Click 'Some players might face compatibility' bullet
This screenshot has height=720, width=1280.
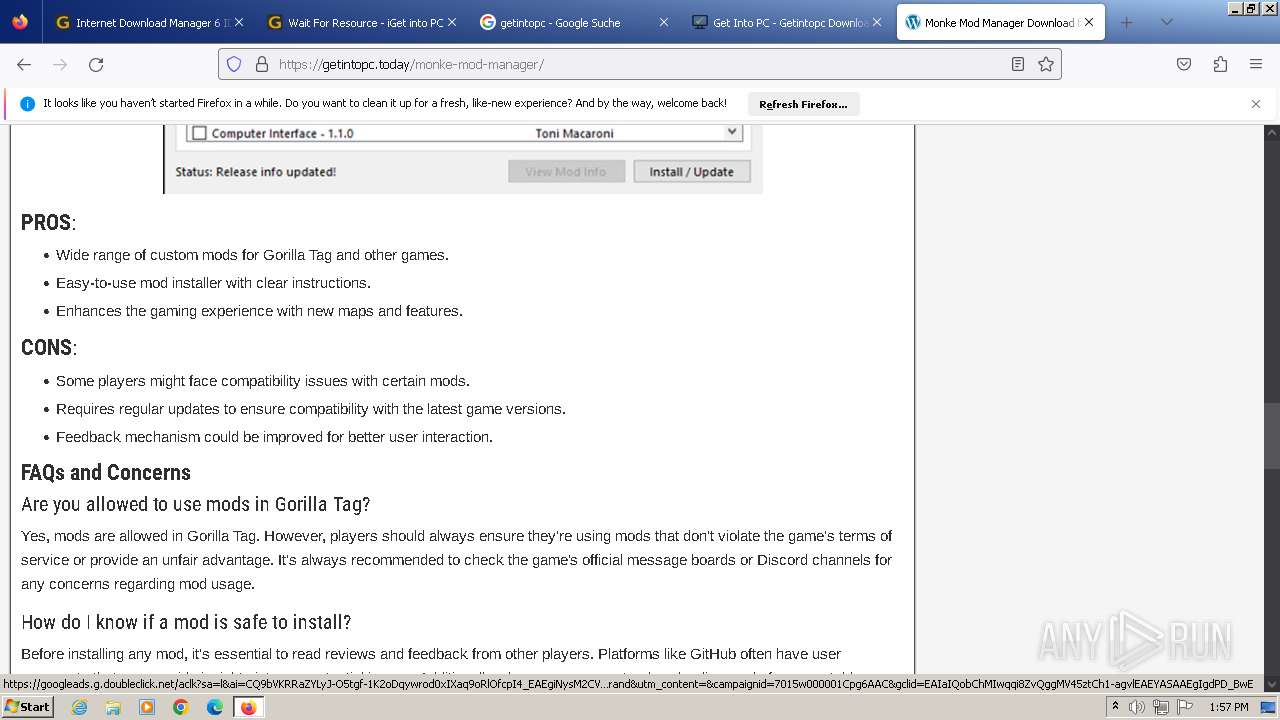[x=263, y=381]
